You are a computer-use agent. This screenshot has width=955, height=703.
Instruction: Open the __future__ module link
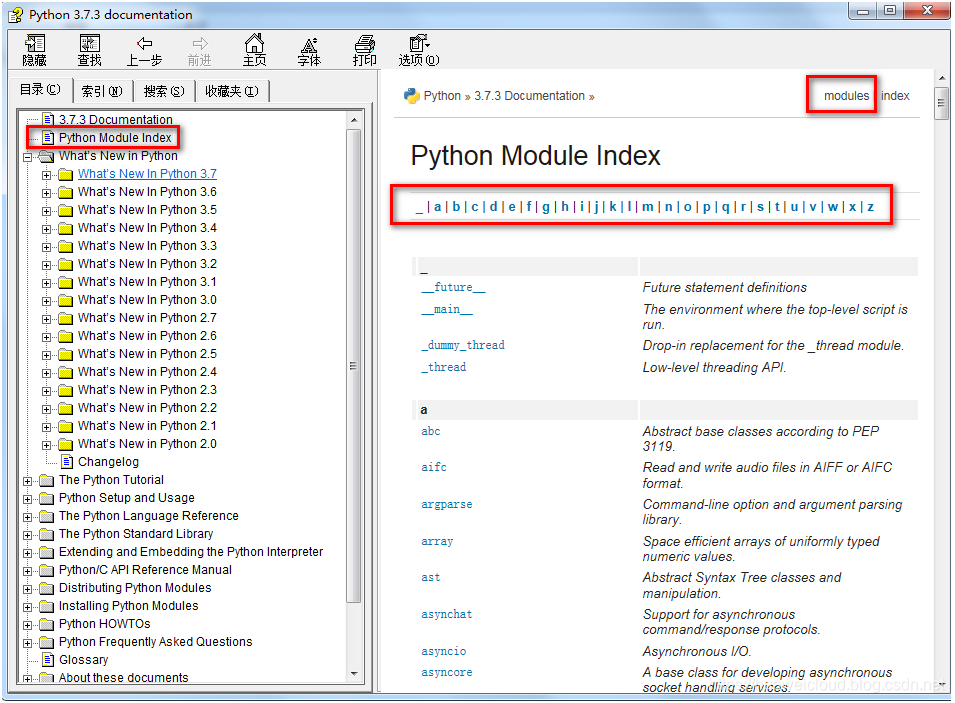pos(453,287)
